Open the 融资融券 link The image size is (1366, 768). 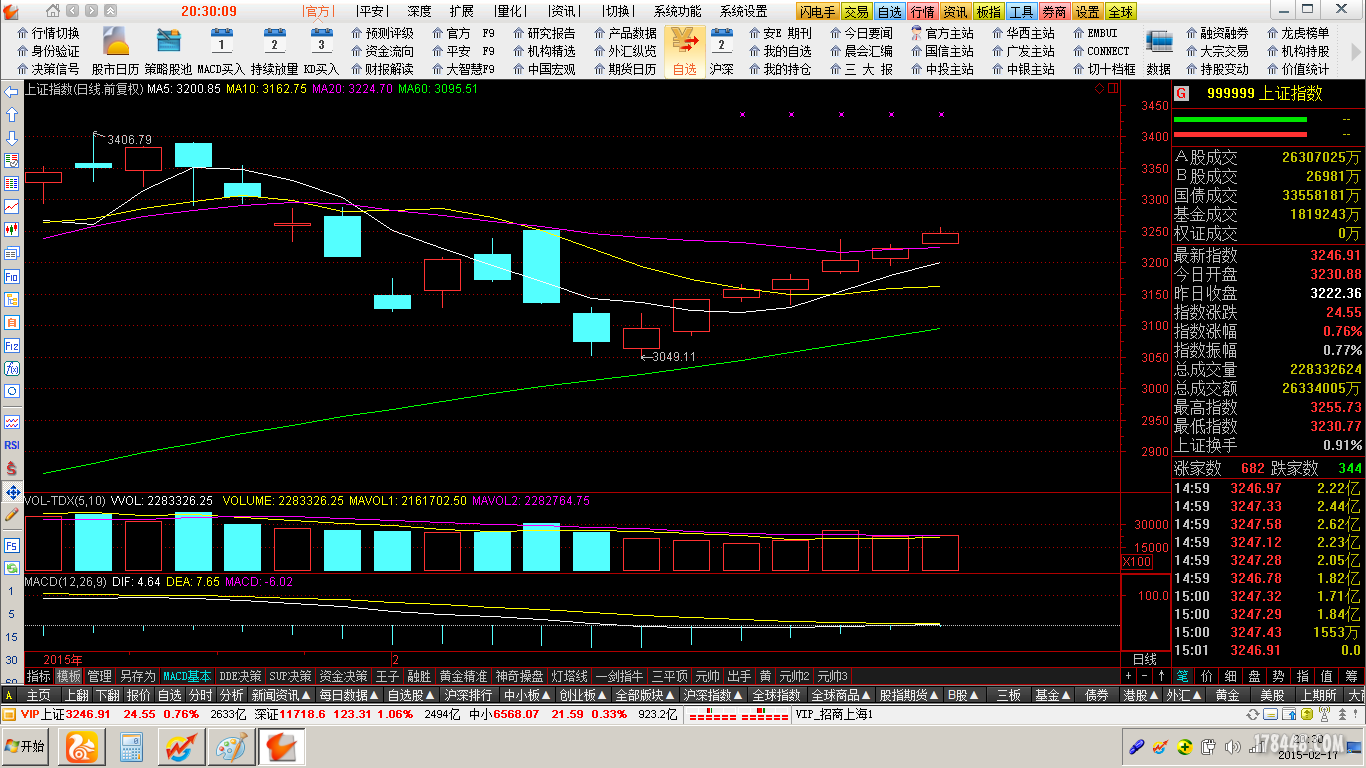click(1216, 33)
